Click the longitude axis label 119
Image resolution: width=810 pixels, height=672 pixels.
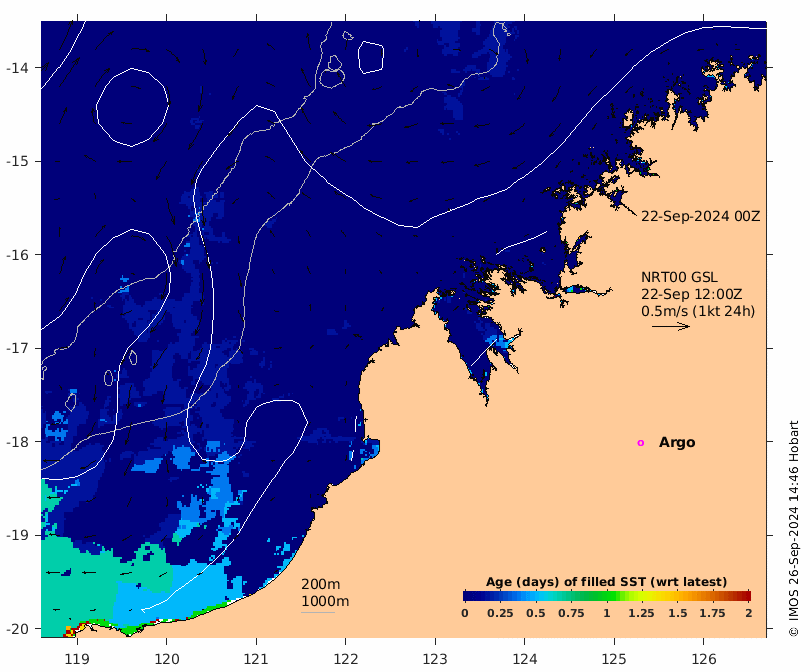[77, 659]
